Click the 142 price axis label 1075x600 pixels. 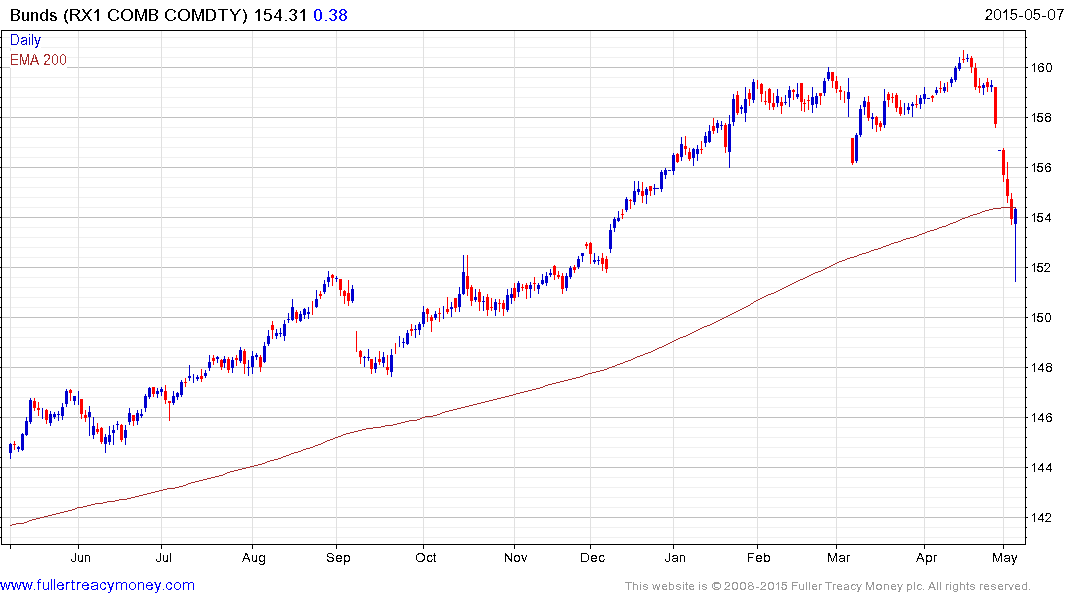click(1042, 518)
